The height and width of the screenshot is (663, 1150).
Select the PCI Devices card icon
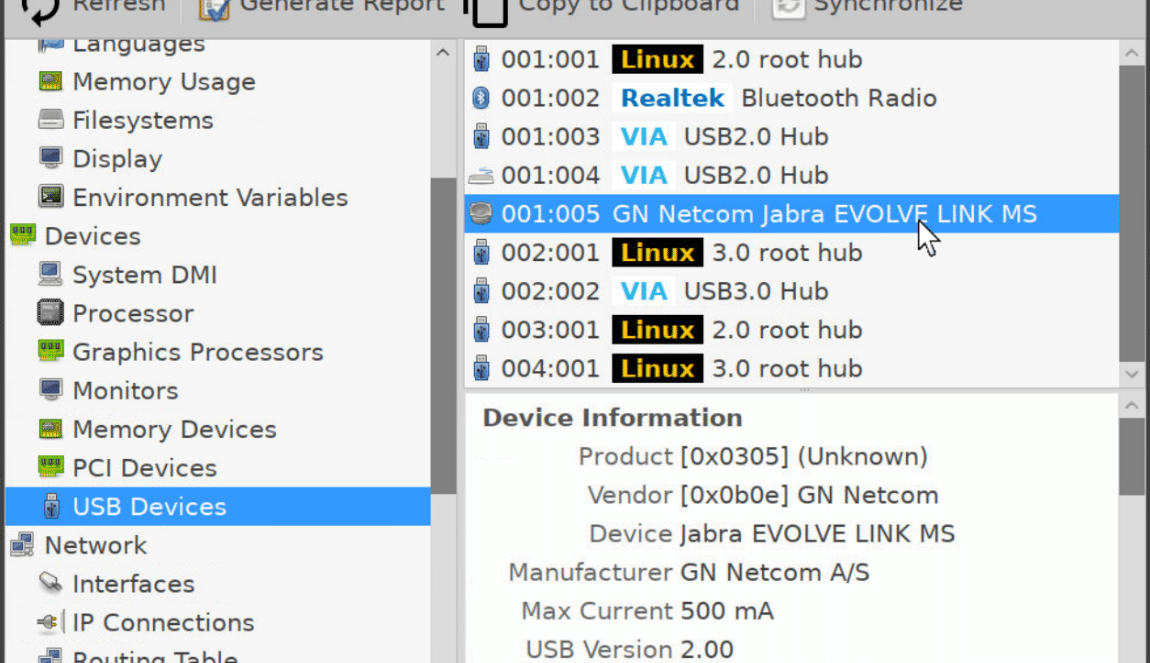51,467
